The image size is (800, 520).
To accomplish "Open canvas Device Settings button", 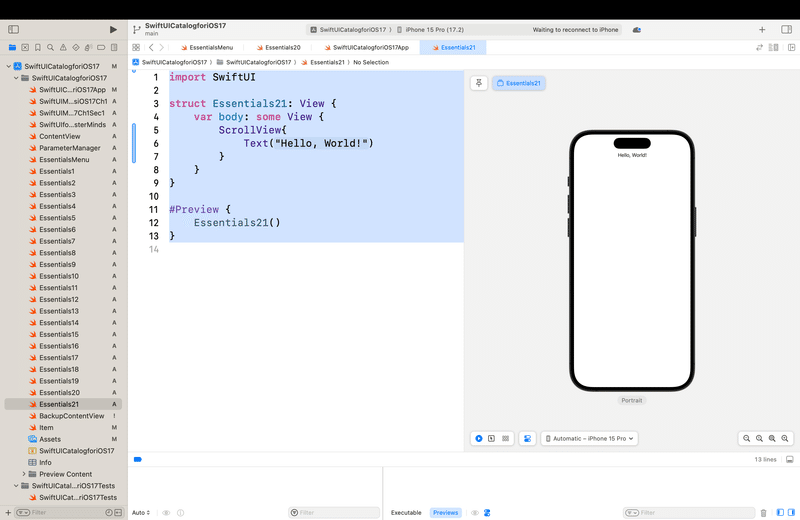I will (528, 438).
